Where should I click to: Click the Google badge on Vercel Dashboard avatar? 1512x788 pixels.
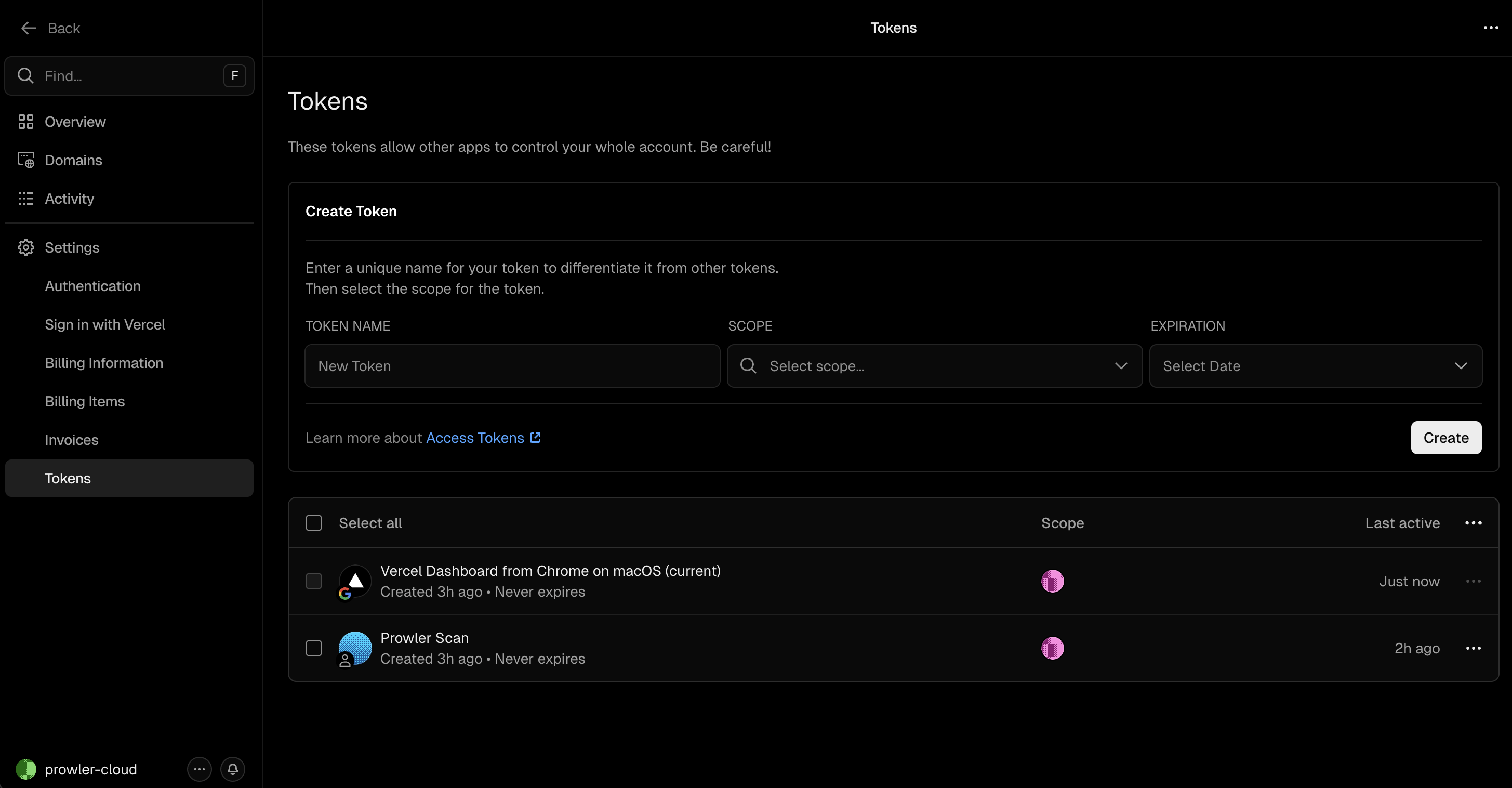point(345,594)
